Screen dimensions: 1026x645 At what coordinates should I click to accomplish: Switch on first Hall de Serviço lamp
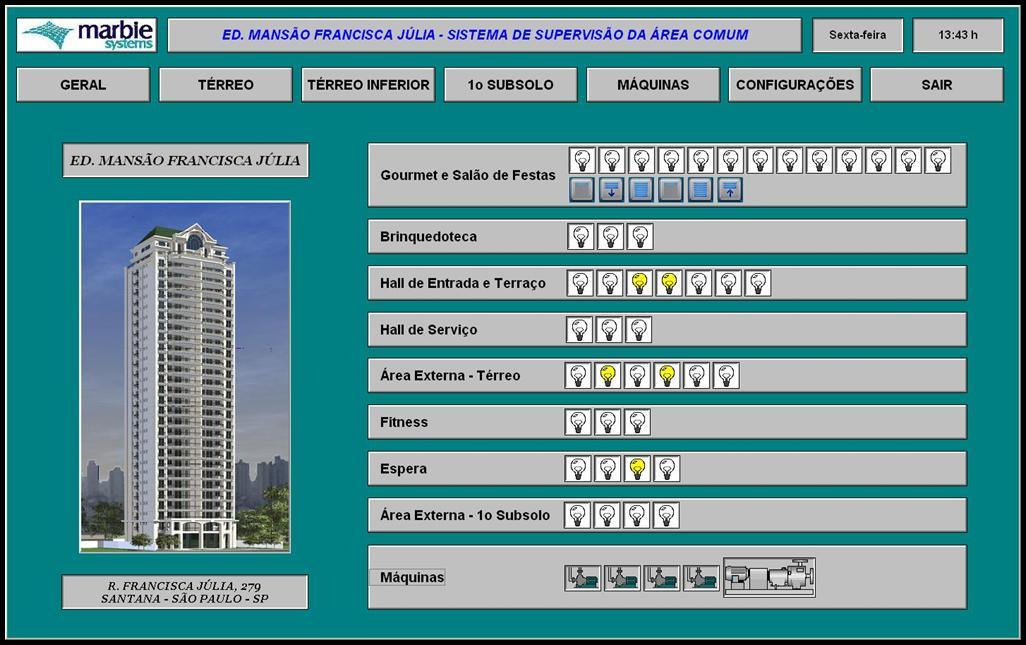pos(579,330)
